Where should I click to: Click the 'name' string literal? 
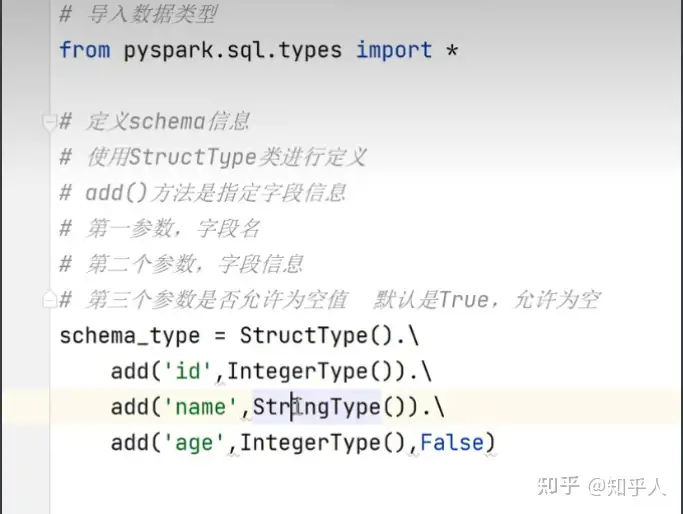pos(206,407)
